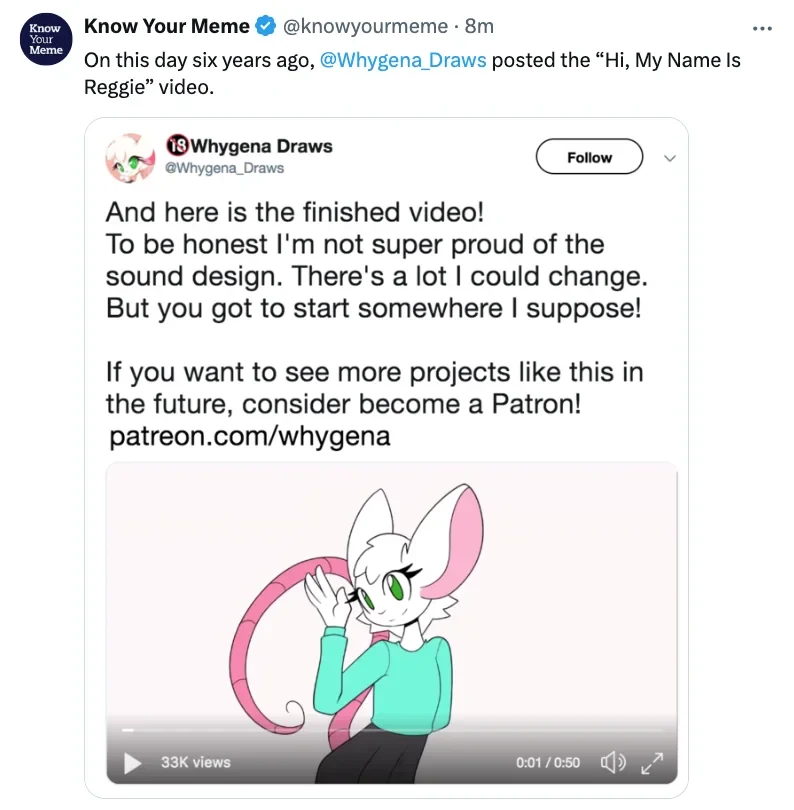Click the @Whygena_Draws handle in quoted tweet

[x=224, y=168]
